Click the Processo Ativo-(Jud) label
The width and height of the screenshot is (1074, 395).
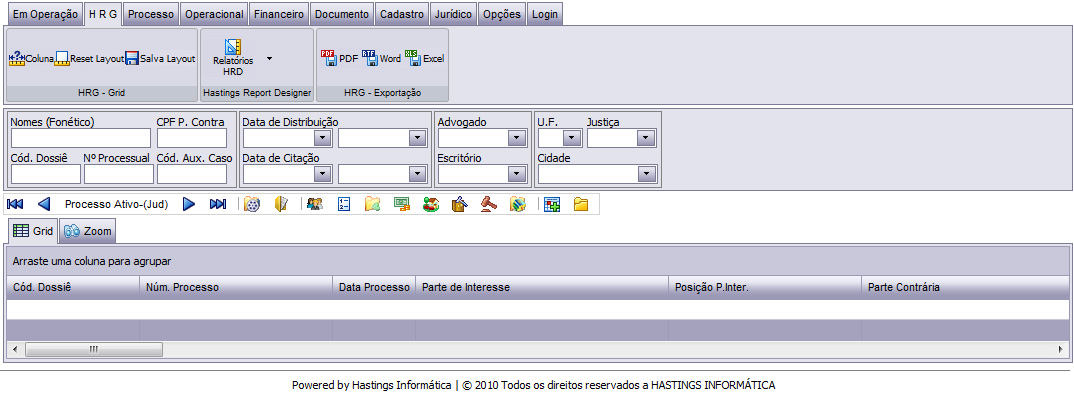point(116,204)
